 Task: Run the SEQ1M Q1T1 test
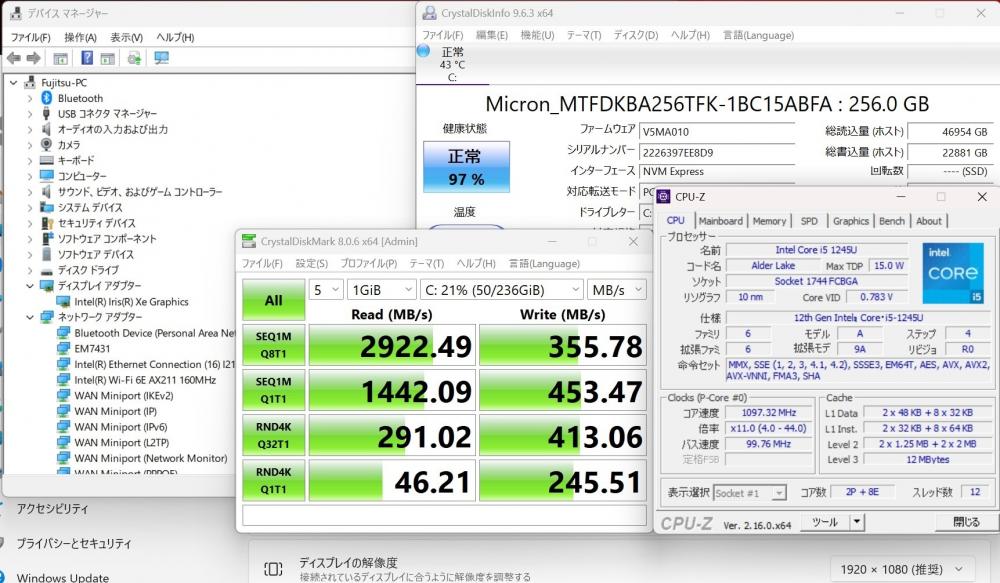[274, 390]
